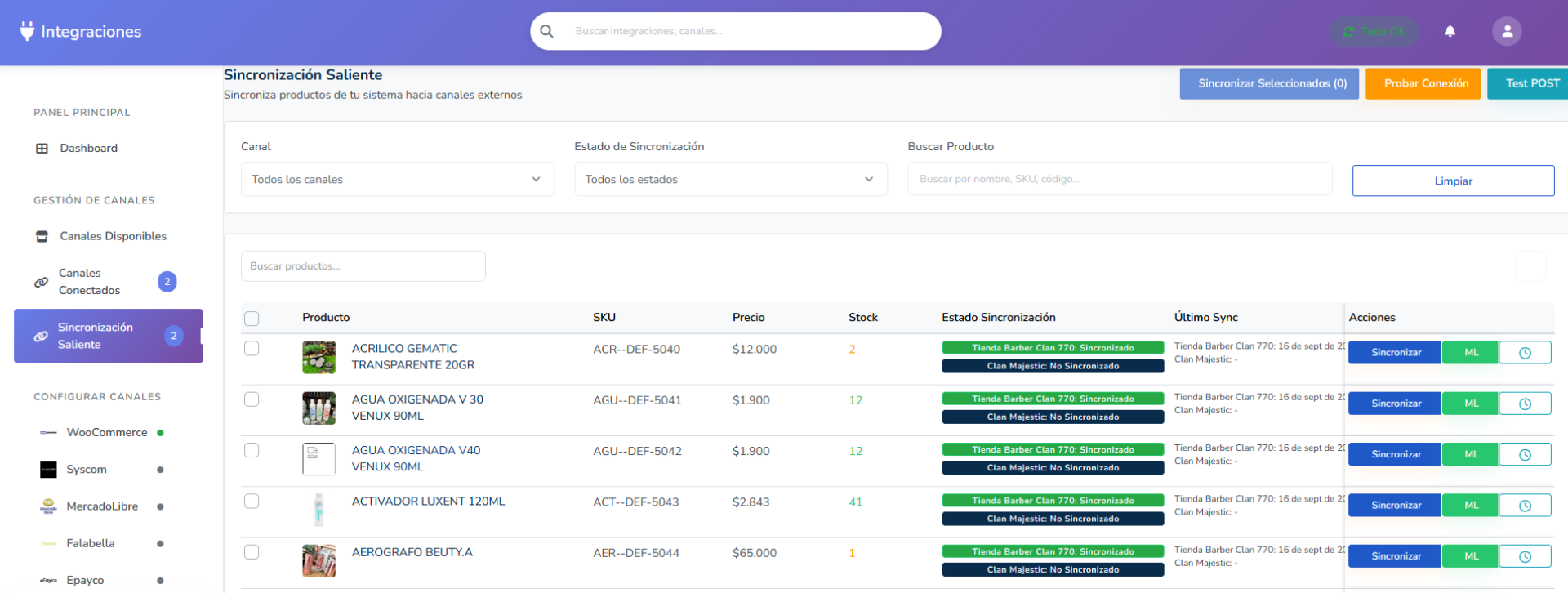Open the user profile avatar
This screenshot has height=593, width=1568.
coord(1507,31)
